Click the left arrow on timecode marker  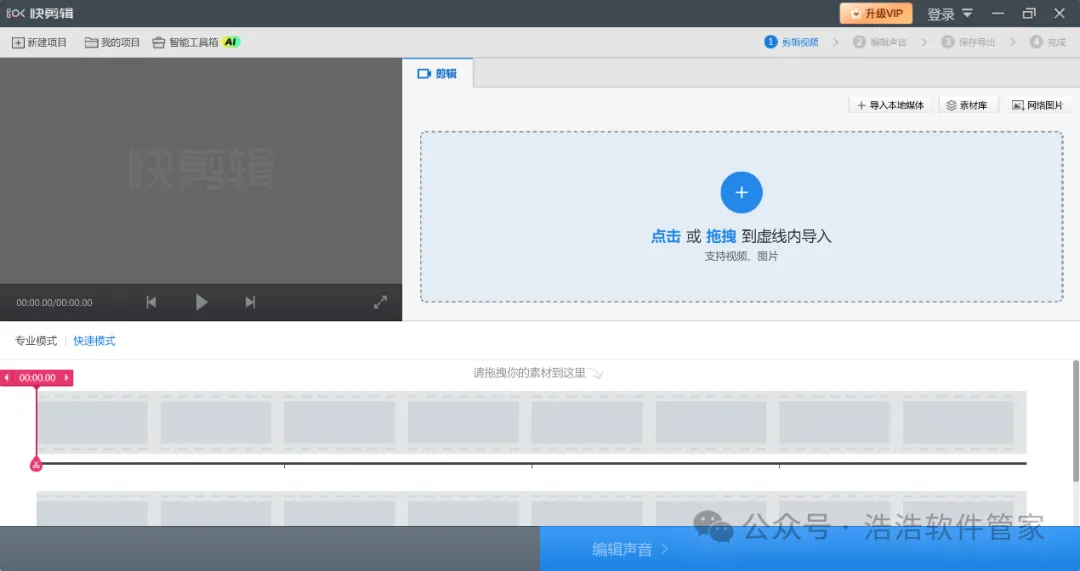(x=7, y=377)
